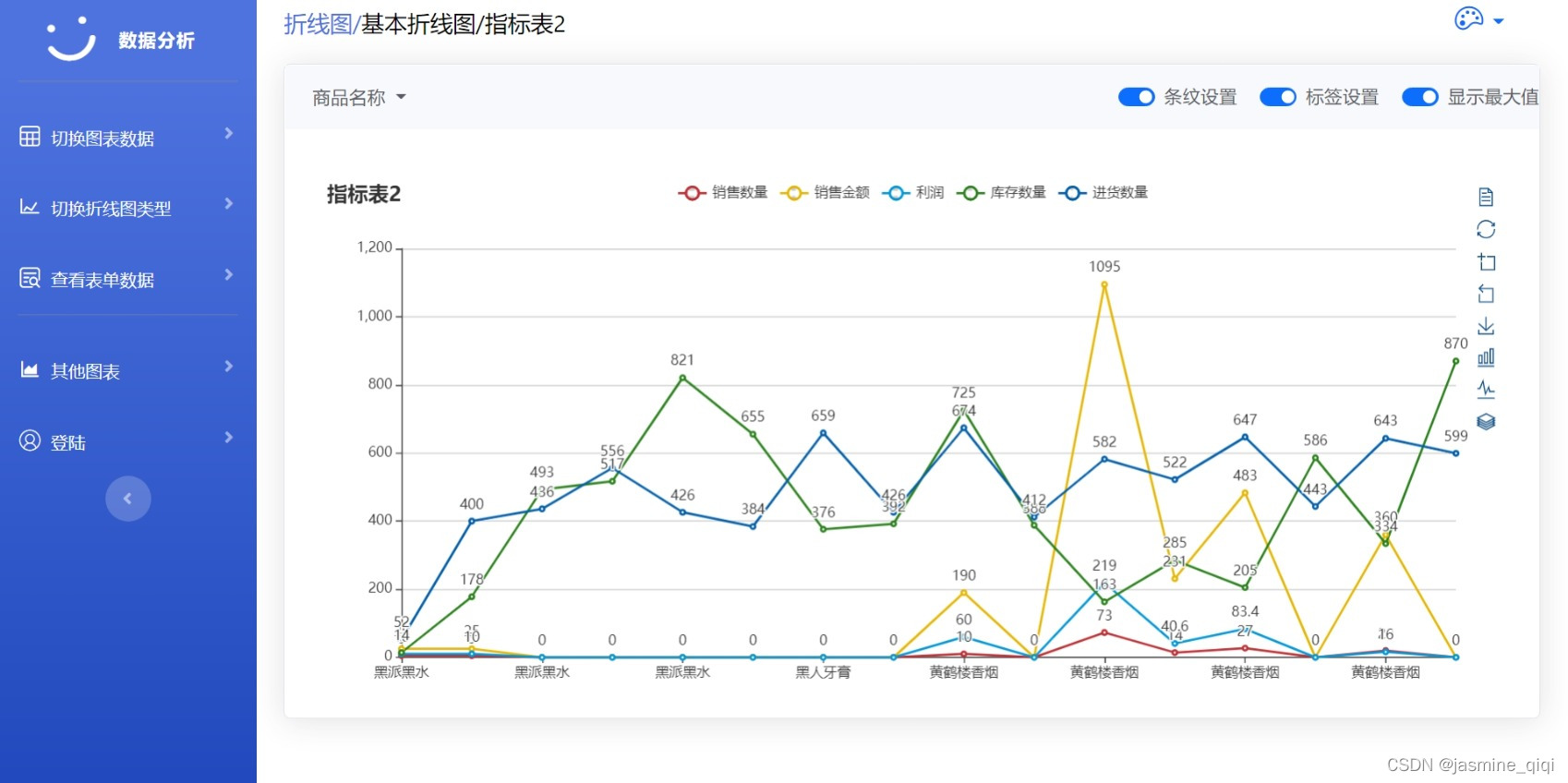Click the stack layers icon in chart toolbox

click(x=1486, y=421)
